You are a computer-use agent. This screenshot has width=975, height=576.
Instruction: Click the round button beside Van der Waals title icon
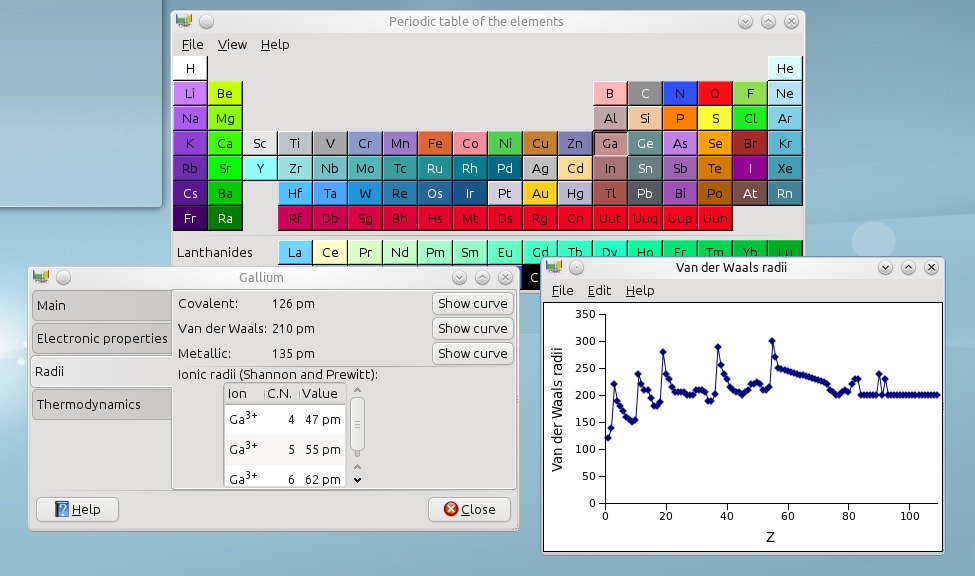576,267
